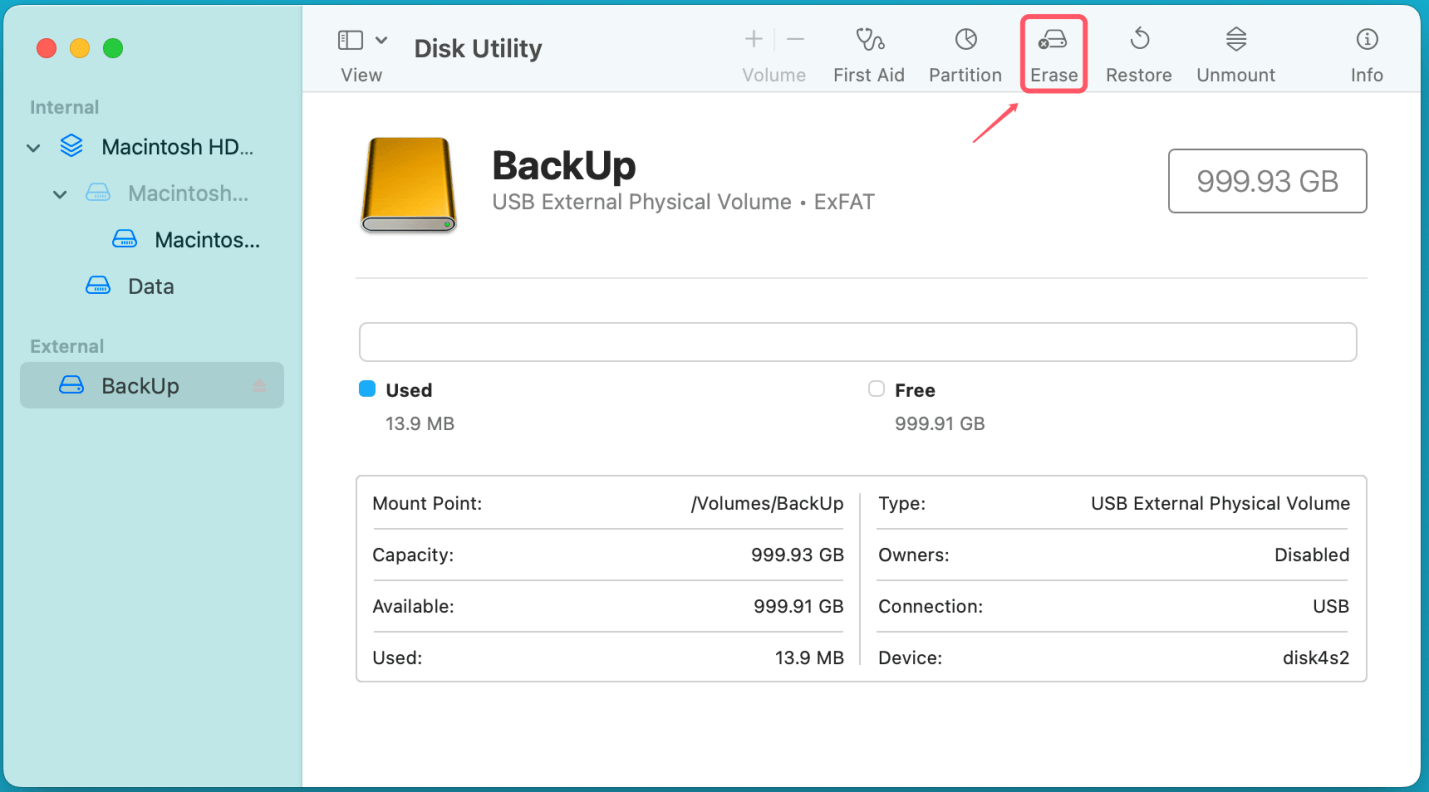Click the 999.93 GB capacity box
This screenshot has height=792, width=1429.
1267,181
